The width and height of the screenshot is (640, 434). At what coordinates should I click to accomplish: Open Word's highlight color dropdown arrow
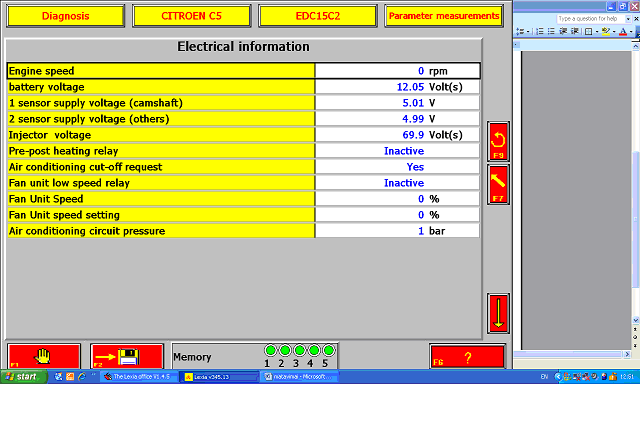tap(614, 31)
